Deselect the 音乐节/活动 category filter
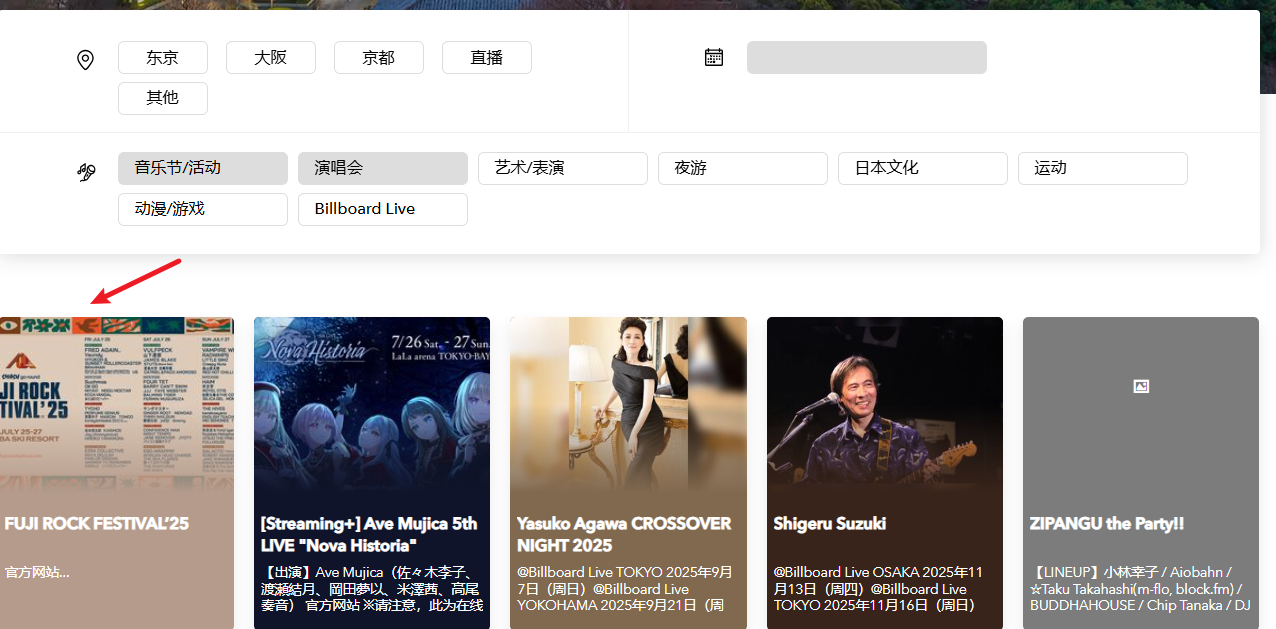 [x=203, y=168]
